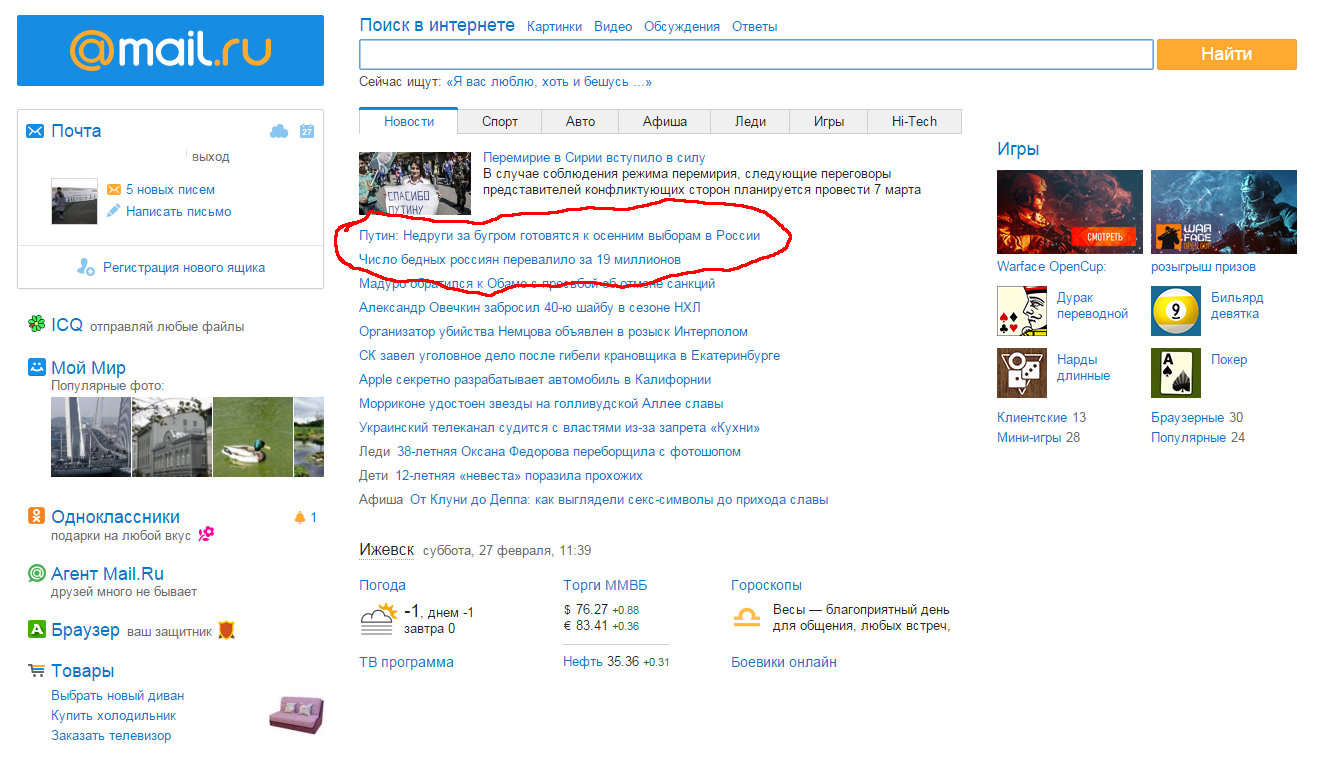Switch to the Hi-Tech tab
Screen dimensions: 1343x779
click(915, 121)
